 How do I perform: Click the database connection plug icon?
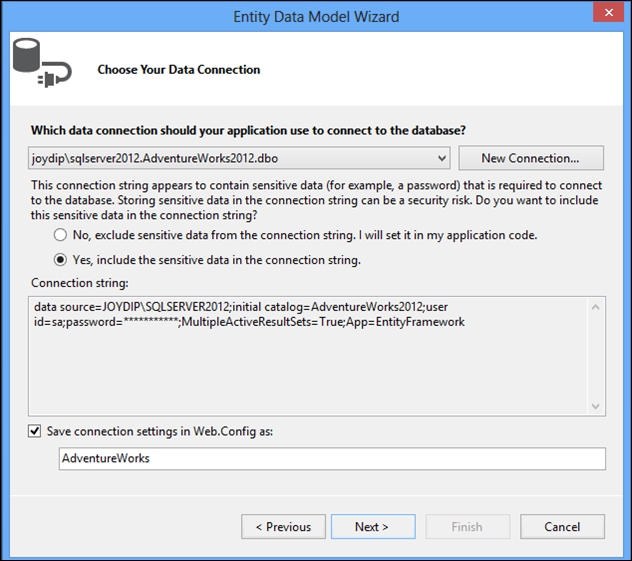point(42,63)
